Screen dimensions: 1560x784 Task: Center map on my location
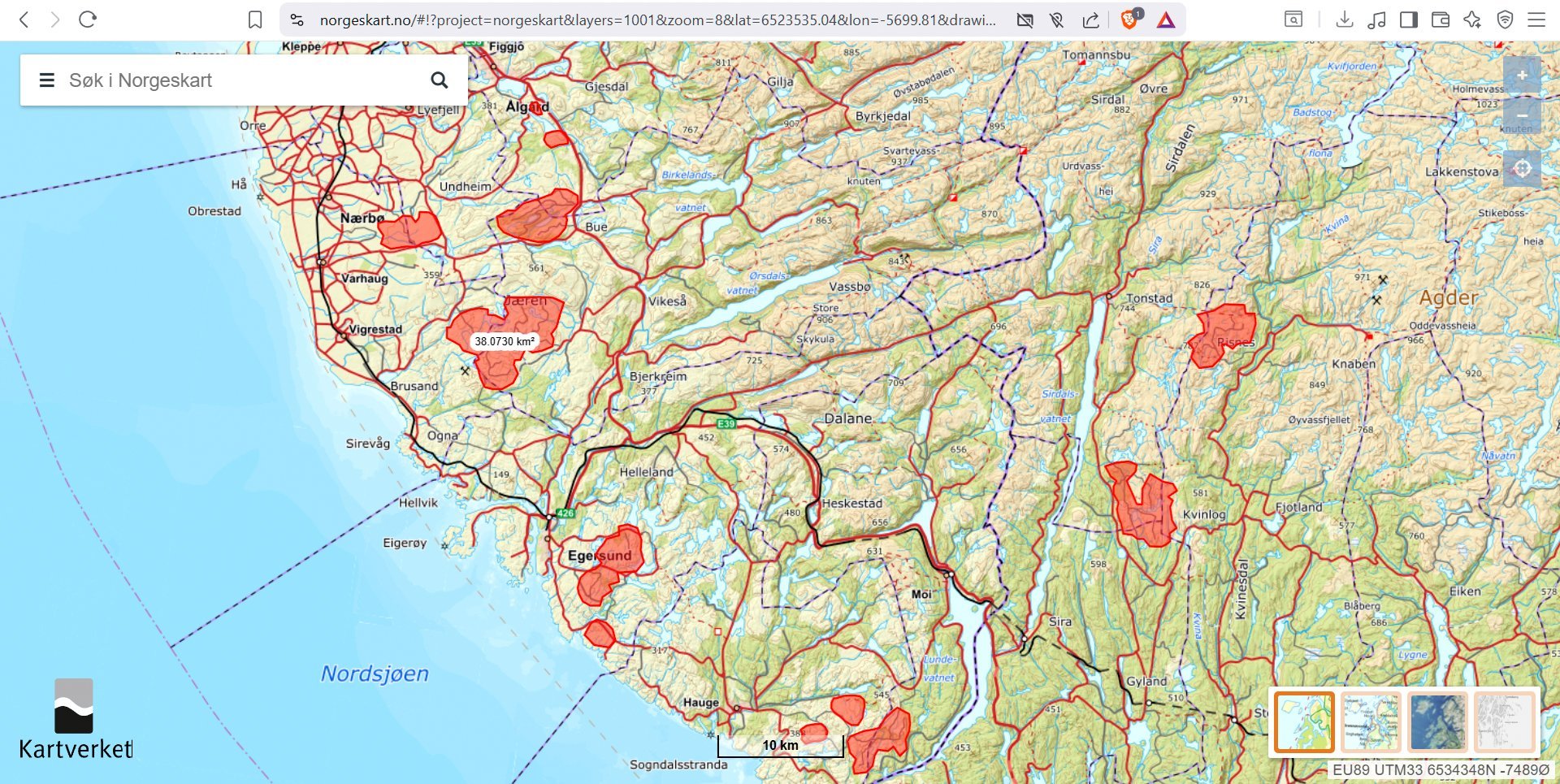pyautogui.click(x=1522, y=168)
